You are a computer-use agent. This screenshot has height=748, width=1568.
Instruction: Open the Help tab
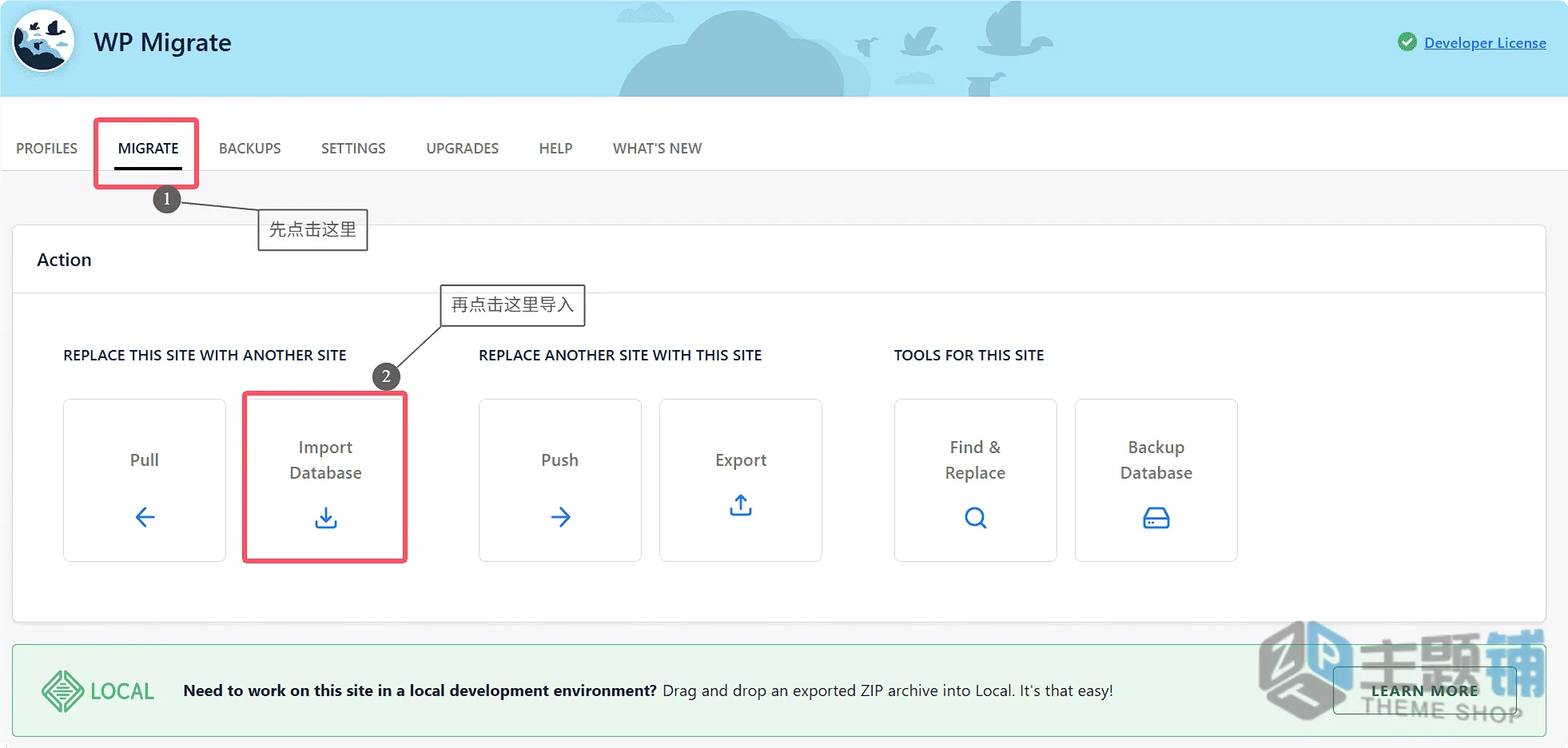tap(555, 149)
